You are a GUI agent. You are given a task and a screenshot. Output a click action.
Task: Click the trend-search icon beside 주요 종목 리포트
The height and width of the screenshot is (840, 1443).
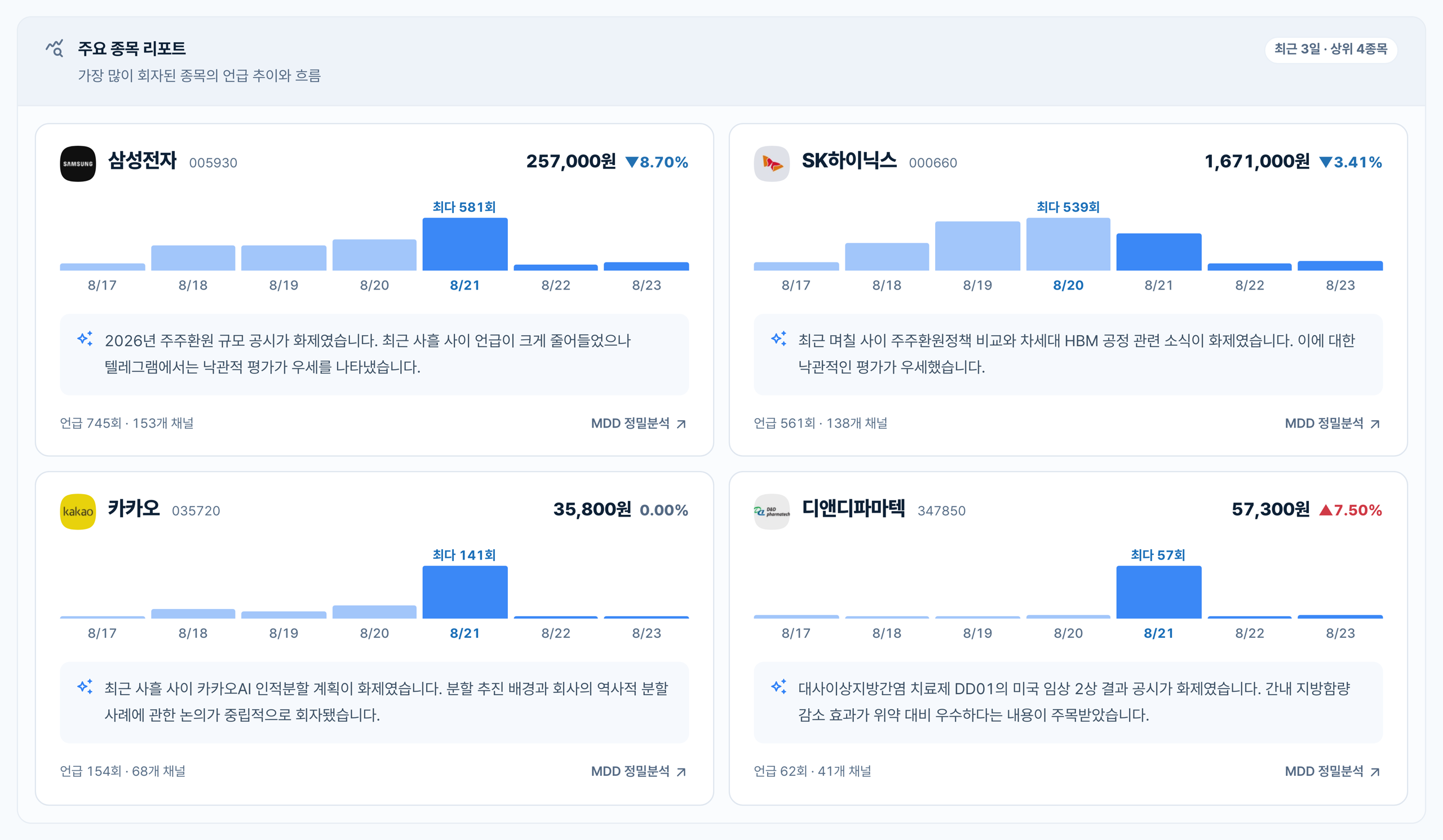pos(55,48)
